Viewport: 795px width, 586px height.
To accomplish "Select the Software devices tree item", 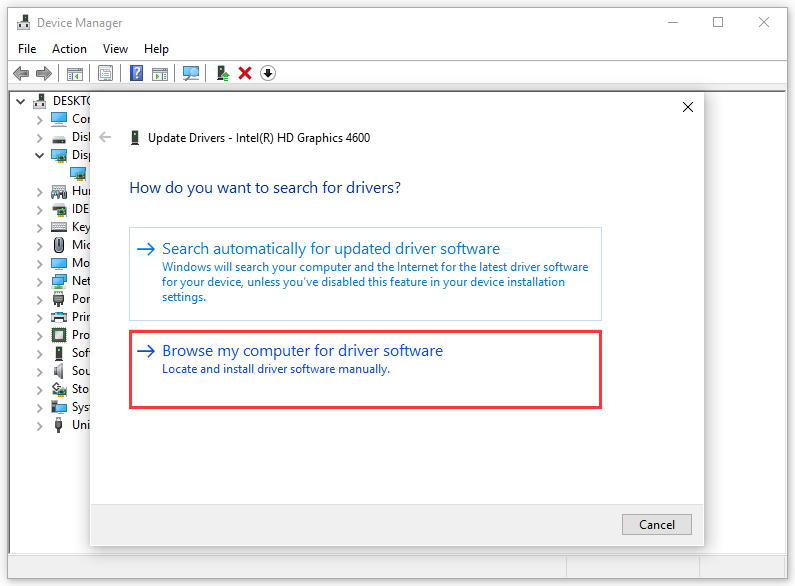I will pyautogui.click(x=81, y=353).
